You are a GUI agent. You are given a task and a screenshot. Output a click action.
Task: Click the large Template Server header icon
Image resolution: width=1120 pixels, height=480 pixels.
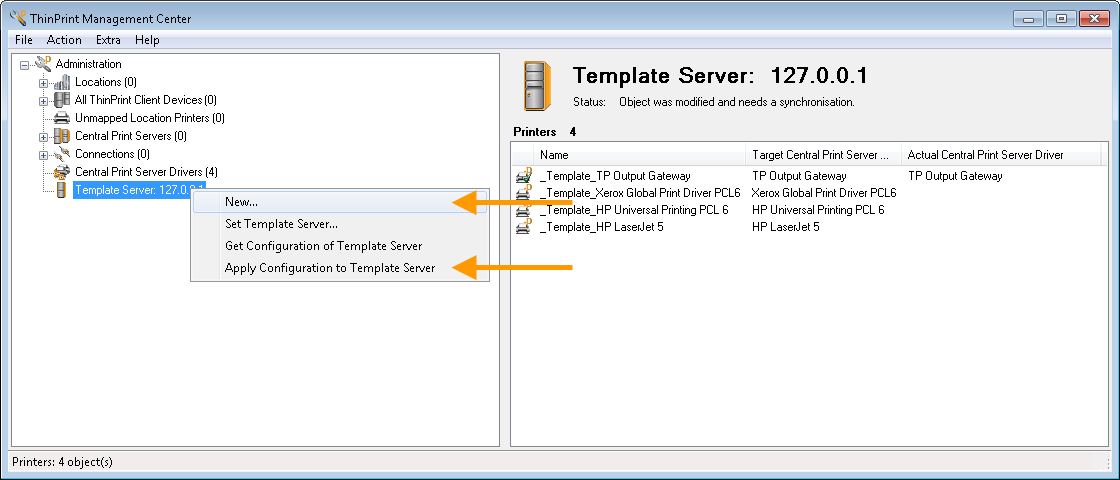tap(538, 86)
